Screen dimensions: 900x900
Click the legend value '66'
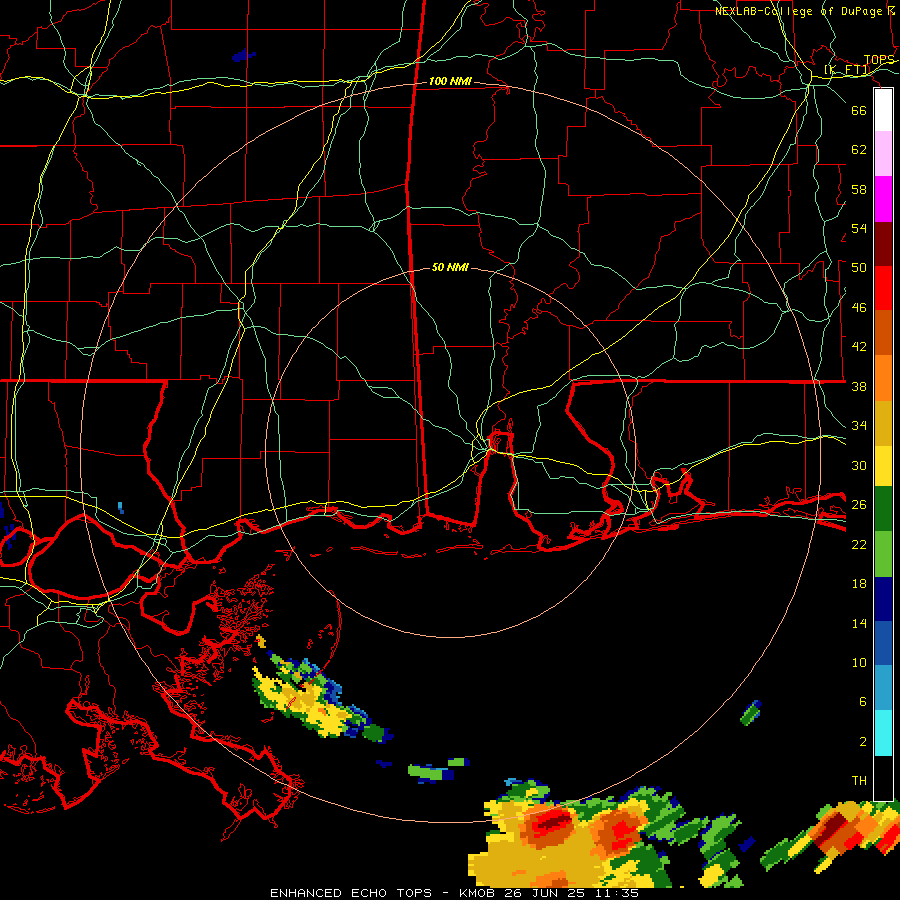pyautogui.click(x=859, y=110)
